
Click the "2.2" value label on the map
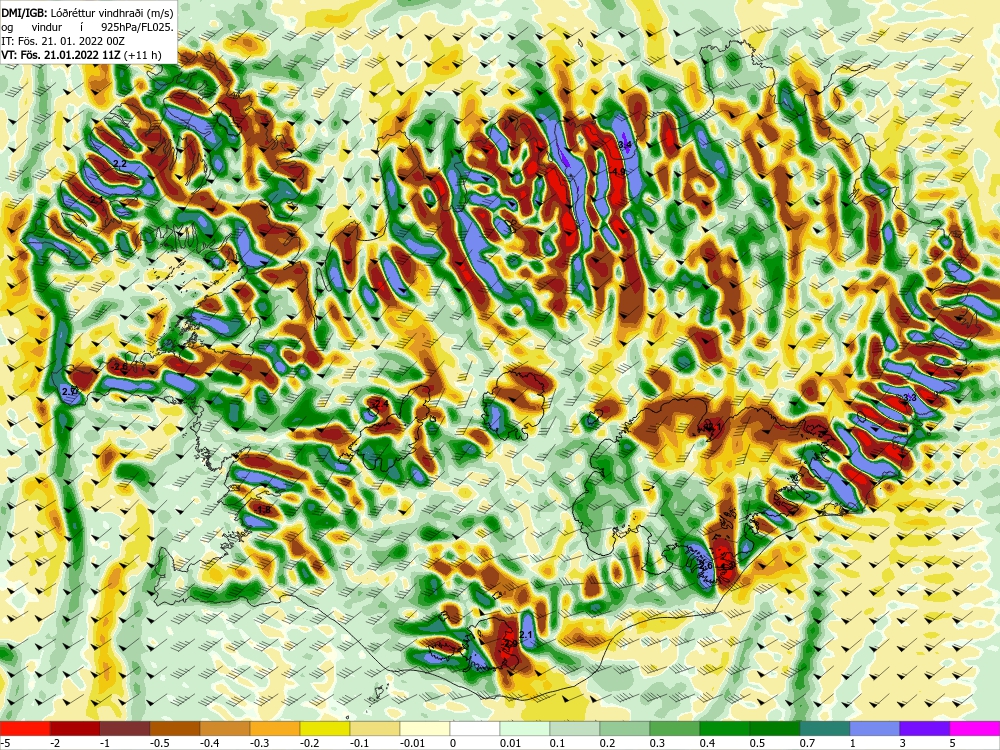point(119,165)
